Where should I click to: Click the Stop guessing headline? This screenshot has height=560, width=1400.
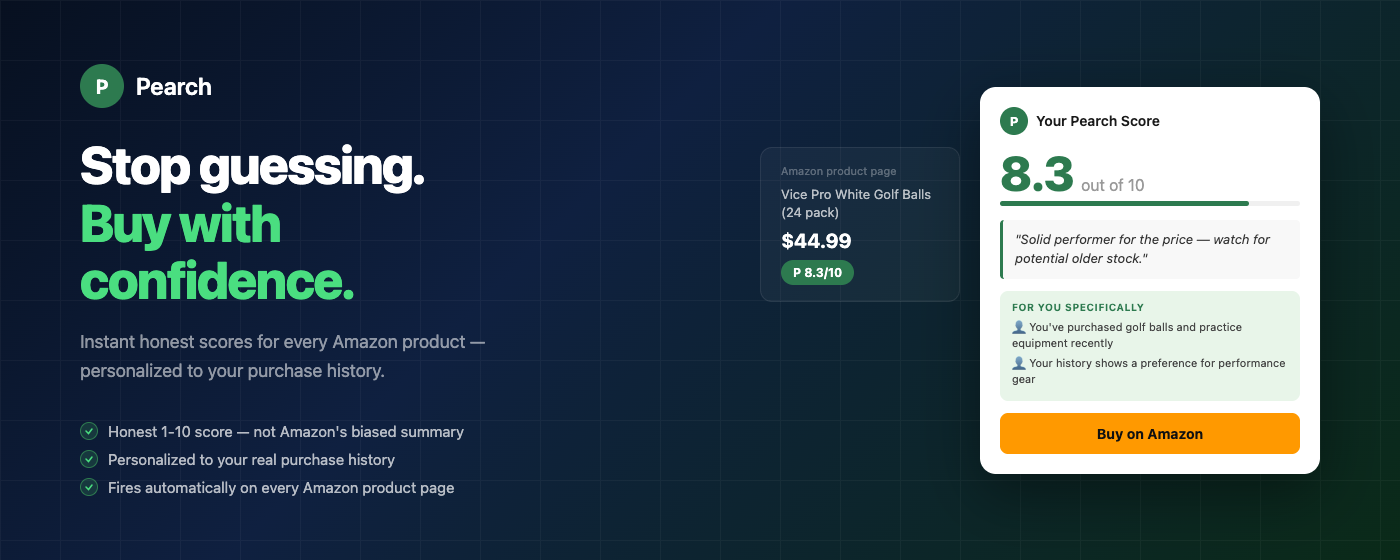(252, 166)
